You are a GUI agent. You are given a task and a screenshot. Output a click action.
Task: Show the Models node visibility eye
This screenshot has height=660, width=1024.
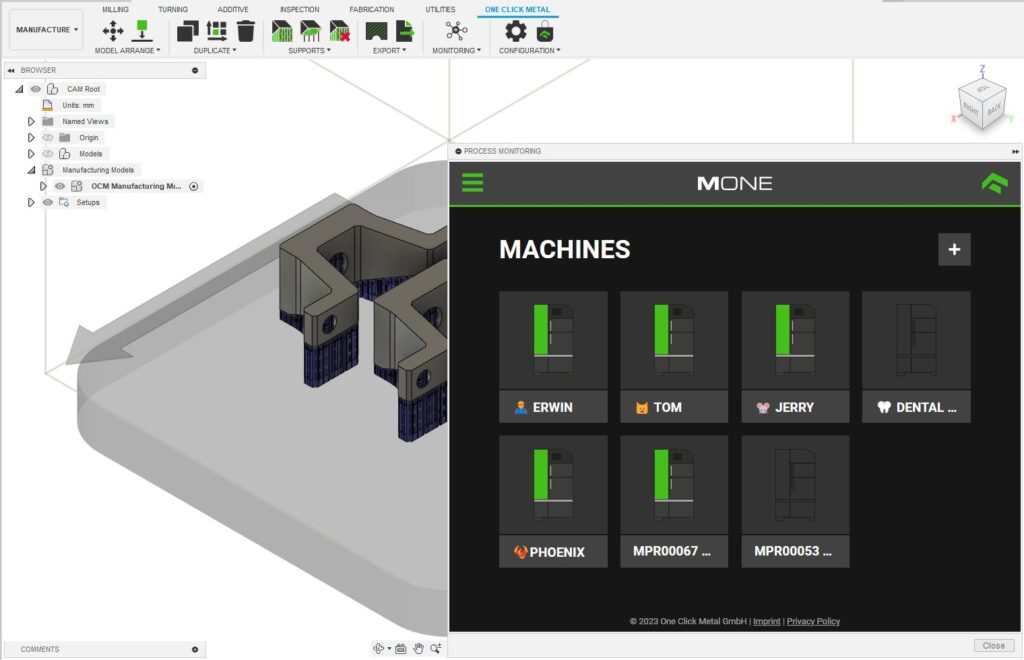coord(47,154)
